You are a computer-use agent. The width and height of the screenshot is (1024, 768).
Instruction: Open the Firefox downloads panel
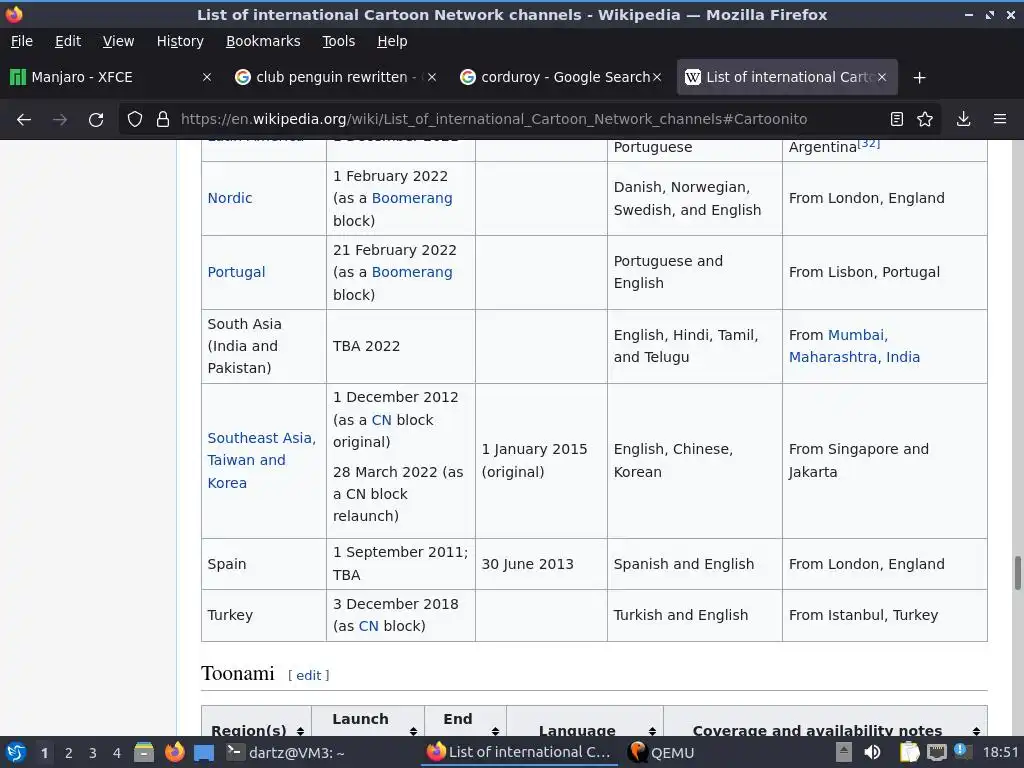click(963, 119)
